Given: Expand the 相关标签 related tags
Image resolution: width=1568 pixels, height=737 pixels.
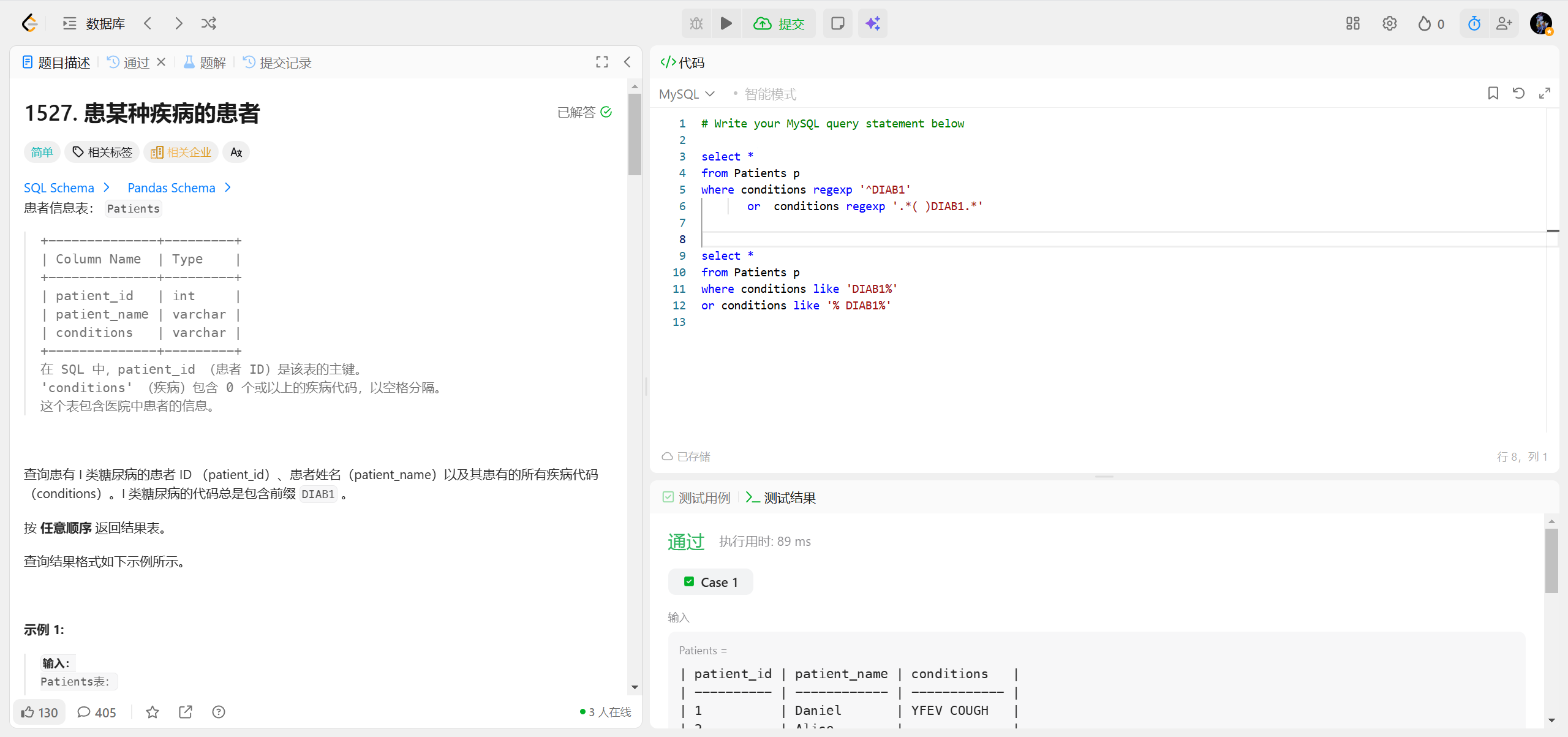Looking at the screenshot, I should (x=102, y=152).
